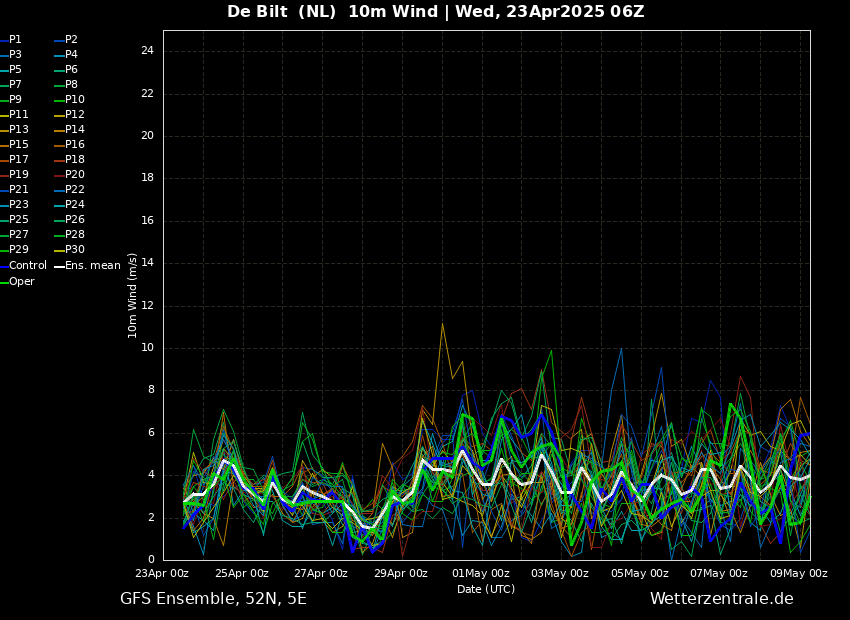This screenshot has width=850, height=620.
Task: Select the Control legend entry
Action: coord(27,266)
